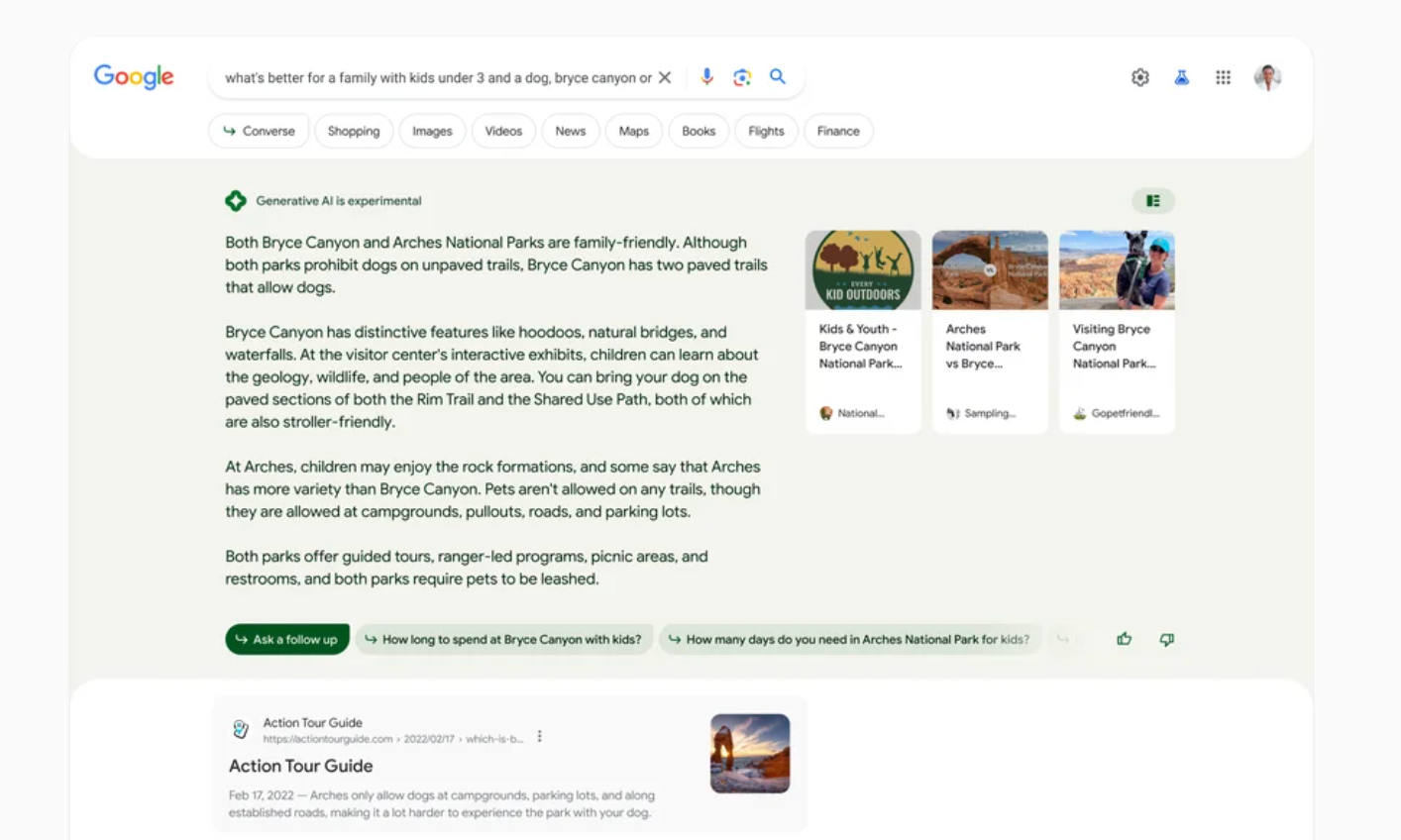Open Kids & Youth Bryce Canyon source card
This screenshot has height=840, width=1401.
[863, 332]
